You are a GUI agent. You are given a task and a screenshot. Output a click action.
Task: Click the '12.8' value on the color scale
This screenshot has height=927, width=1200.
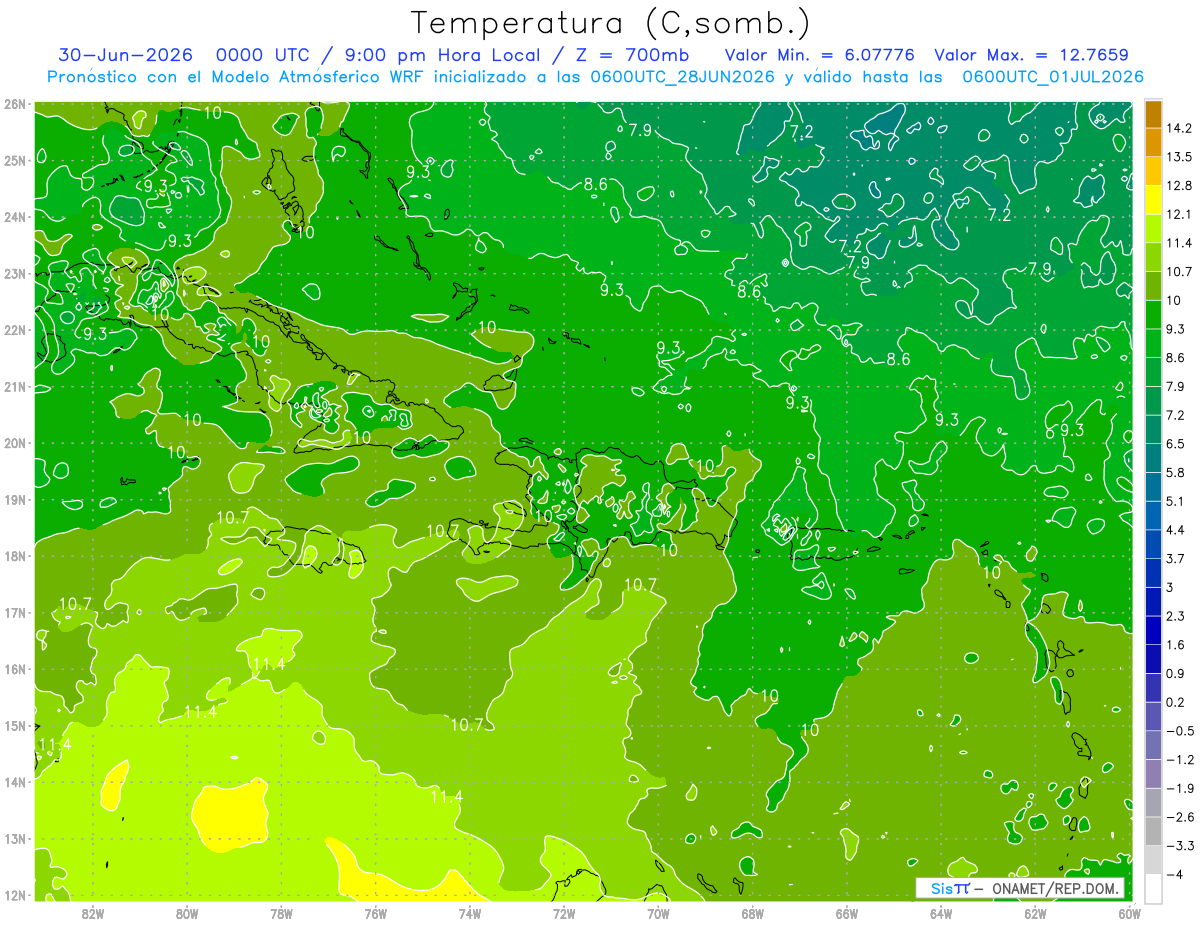click(1180, 186)
